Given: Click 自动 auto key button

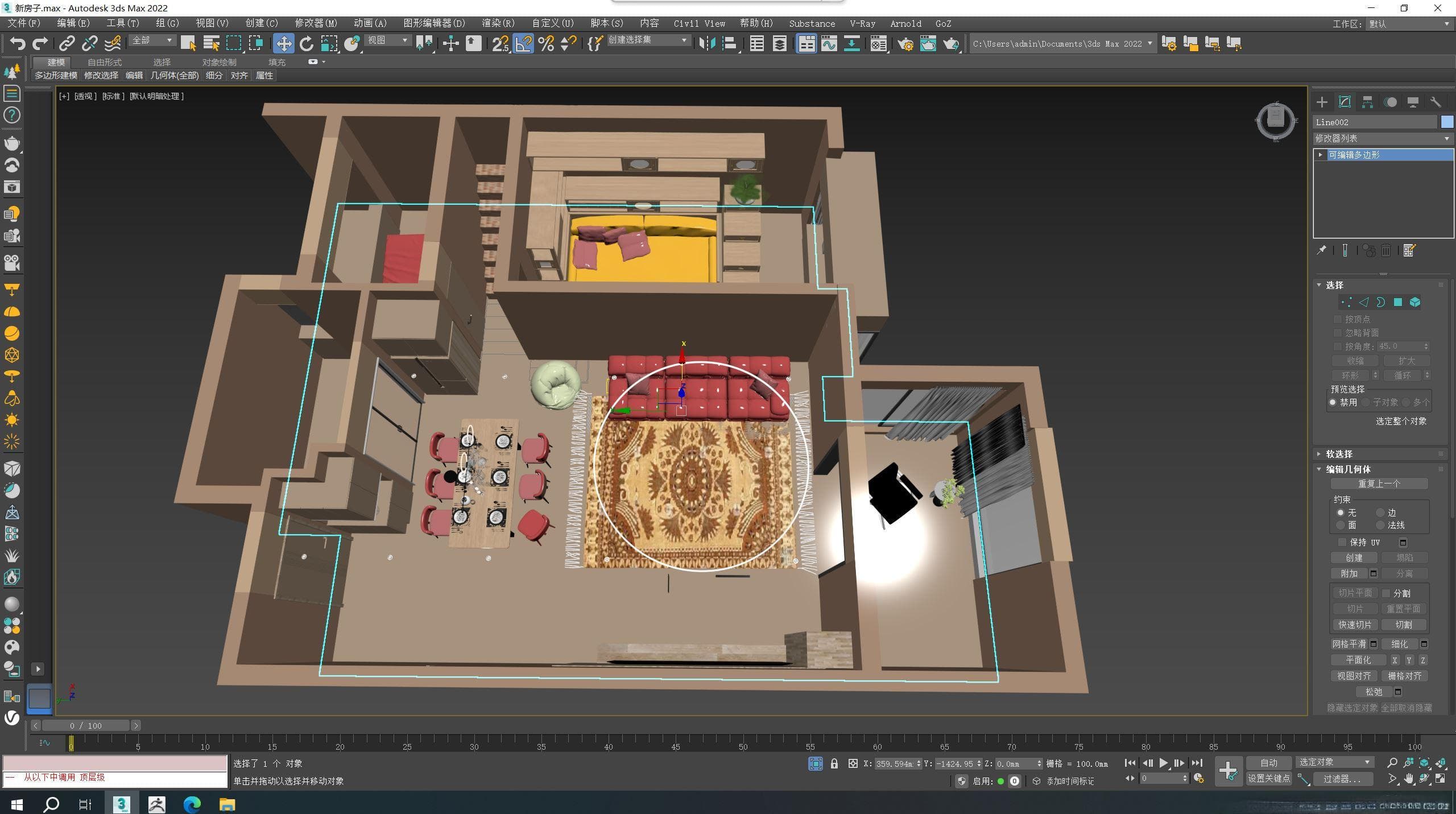Looking at the screenshot, I should pos(1269,763).
